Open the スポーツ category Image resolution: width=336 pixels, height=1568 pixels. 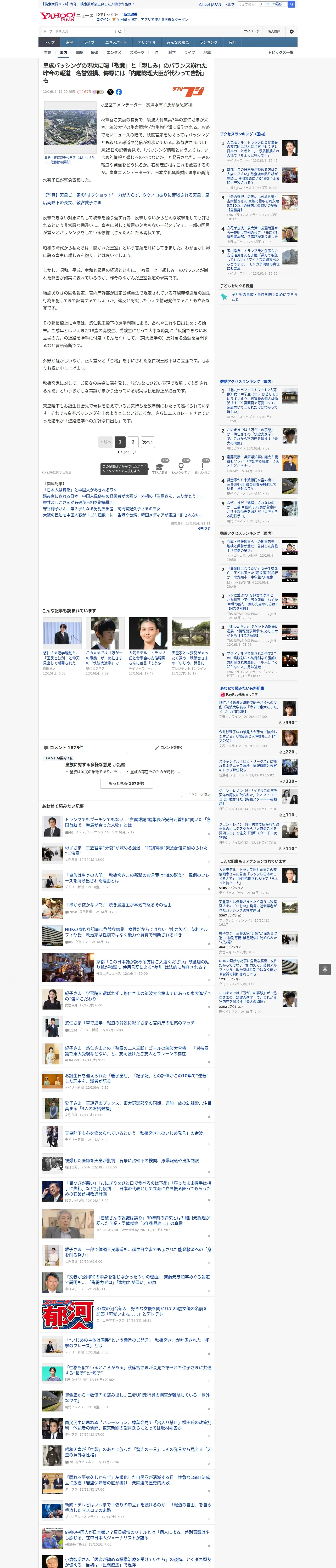[137, 52]
